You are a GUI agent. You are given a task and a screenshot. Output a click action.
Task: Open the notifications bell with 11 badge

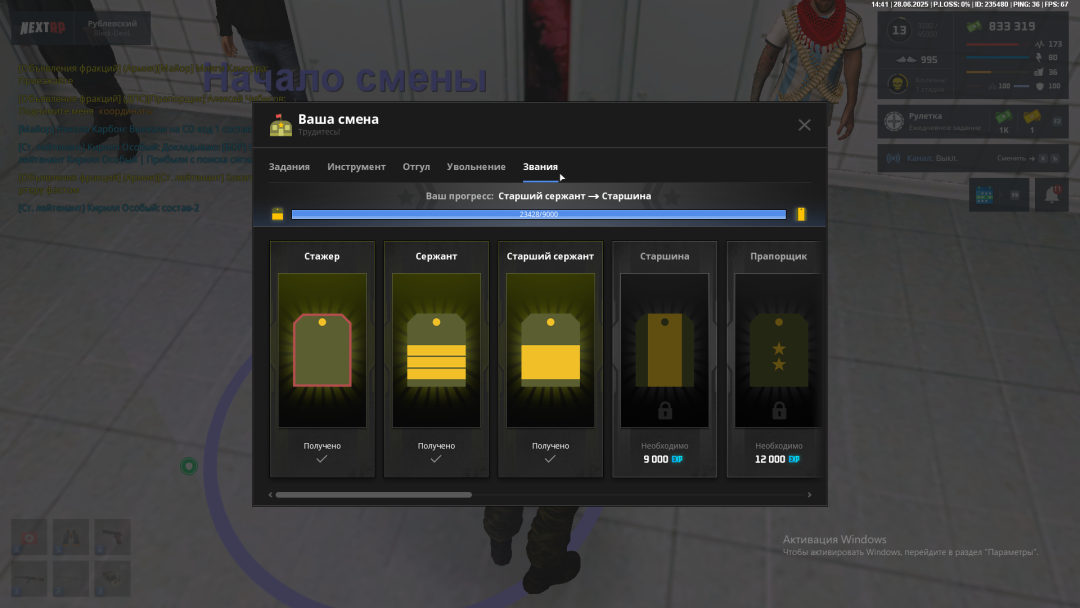point(1052,196)
